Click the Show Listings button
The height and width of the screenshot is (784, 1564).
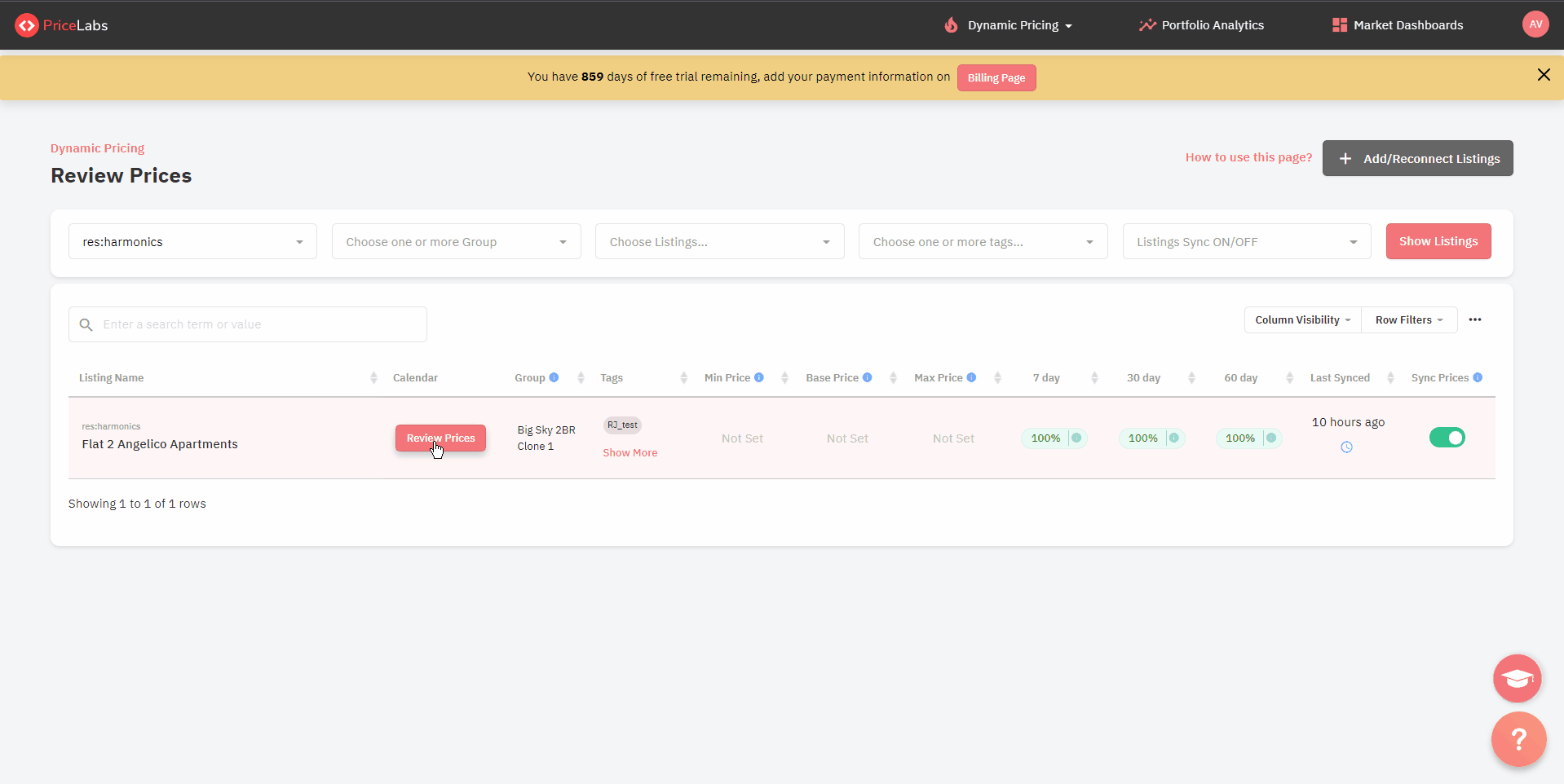point(1438,241)
